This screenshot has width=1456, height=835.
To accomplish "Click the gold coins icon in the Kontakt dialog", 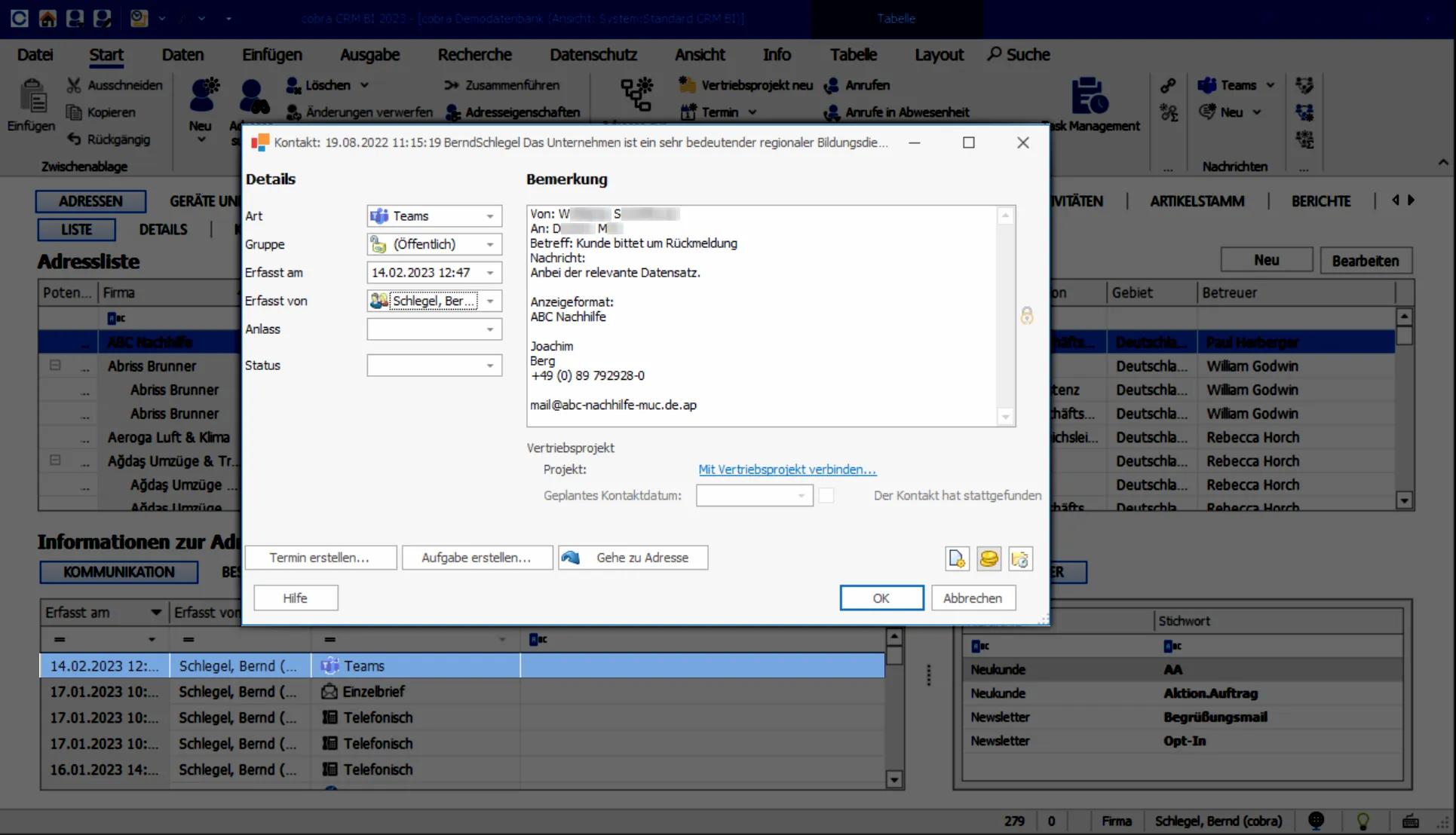I will 989,558.
